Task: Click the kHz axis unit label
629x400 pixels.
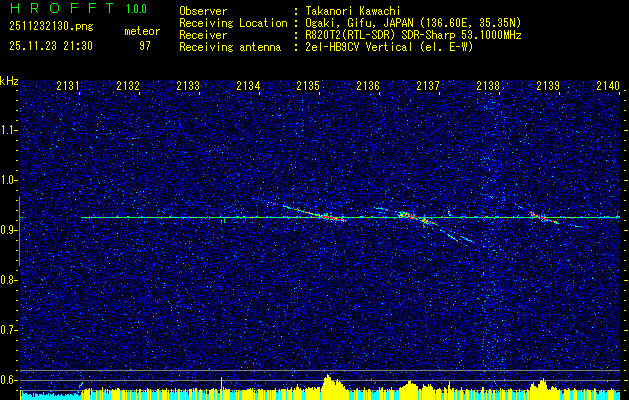Action: coord(9,81)
